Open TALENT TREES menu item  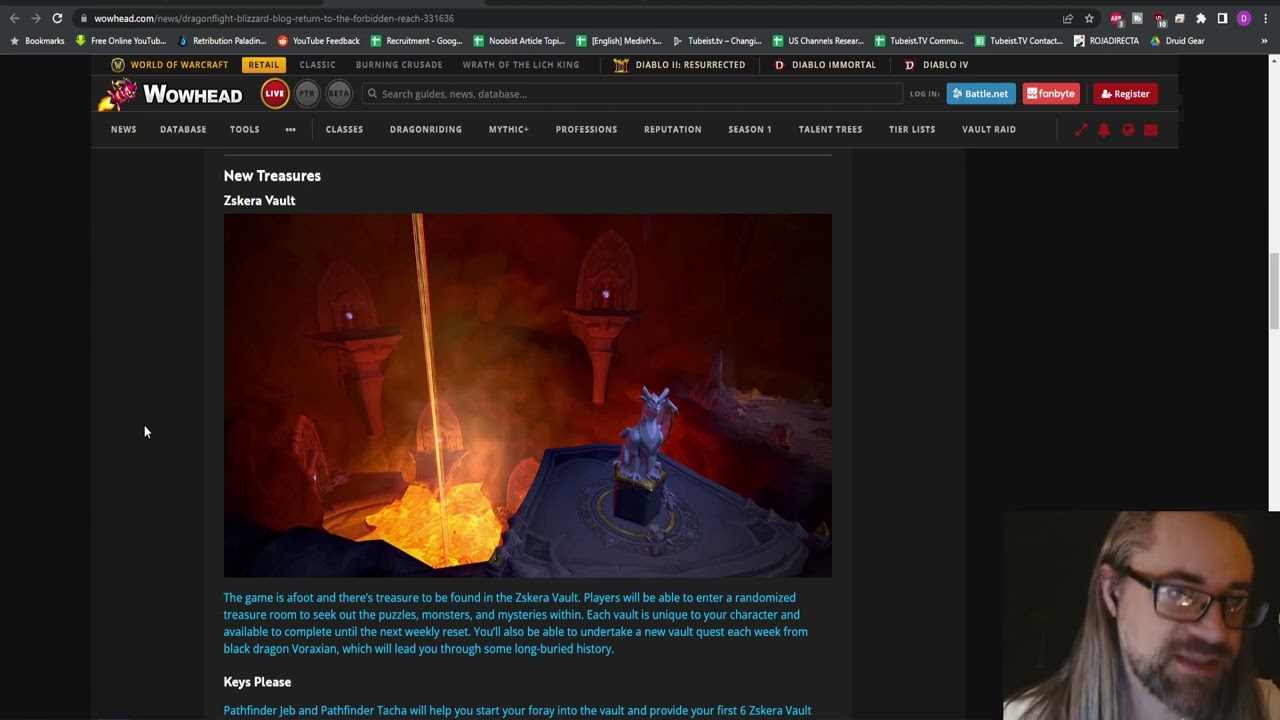click(830, 129)
